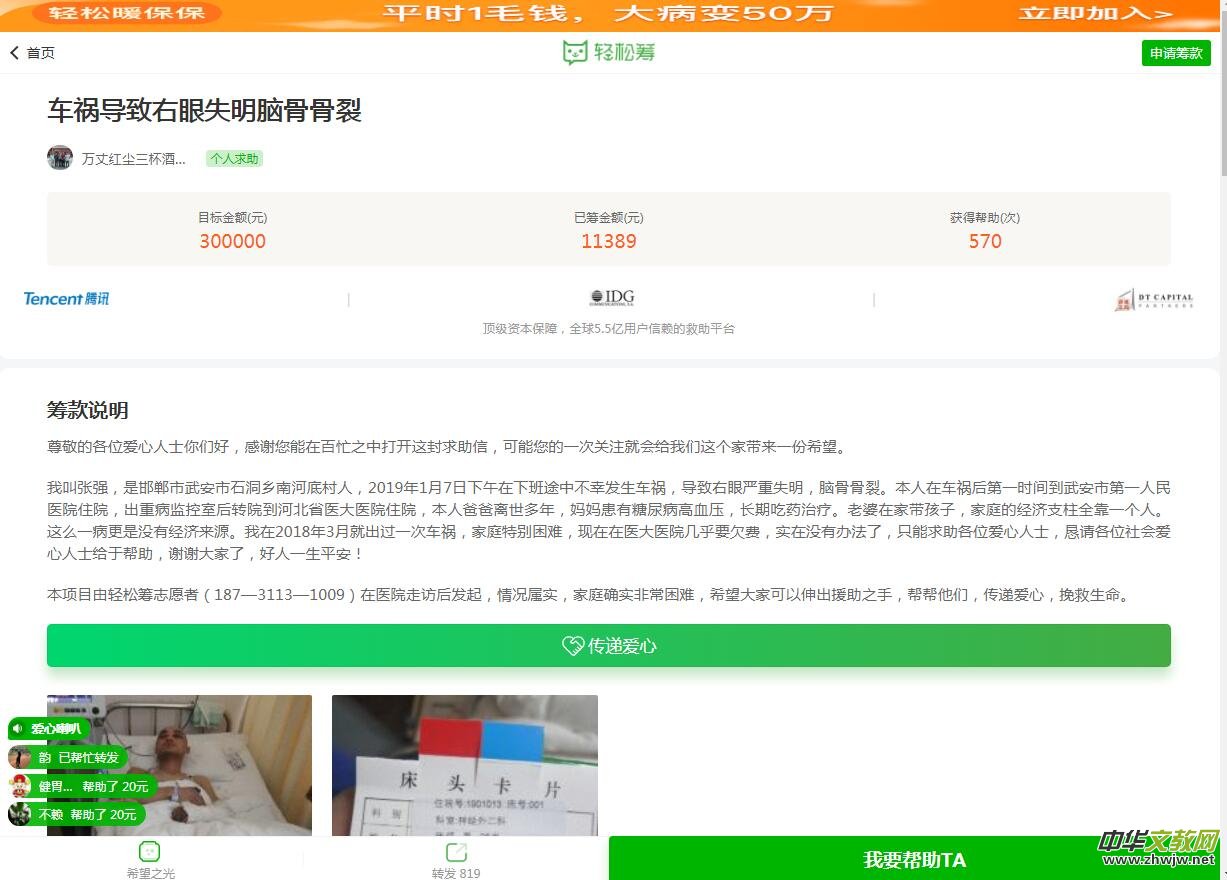Viewport: 1227px width, 880px height.
Task: Click the 转发 share icon
Action: pyautogui.click(x=456, y=852)
